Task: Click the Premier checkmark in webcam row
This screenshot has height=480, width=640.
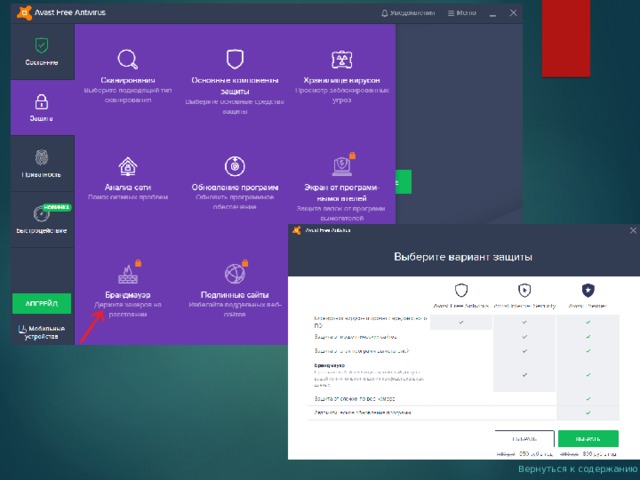Action: [588, 399]
